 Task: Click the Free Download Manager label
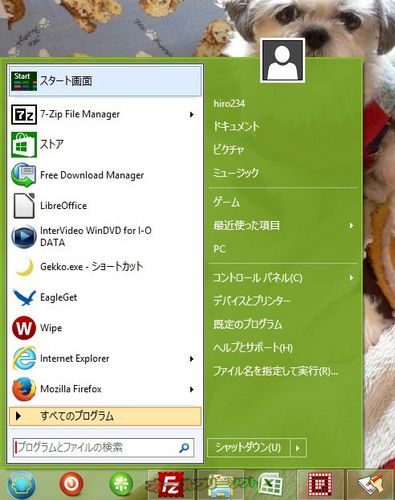[x=92, y=175]
